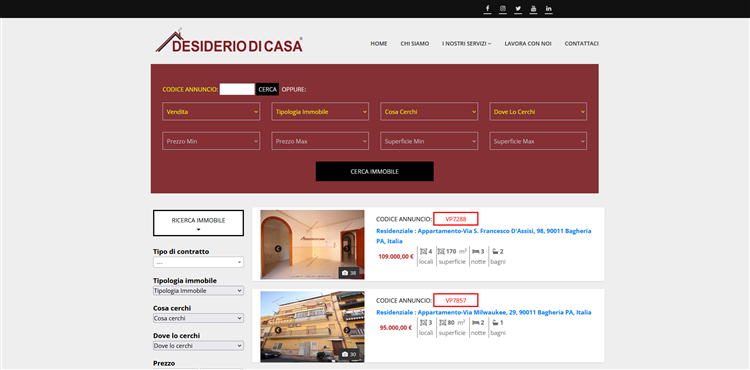Open the Dove Lo Cerchi dropdown
This screenshot has width=750, height=370.
tap(538, 112)
